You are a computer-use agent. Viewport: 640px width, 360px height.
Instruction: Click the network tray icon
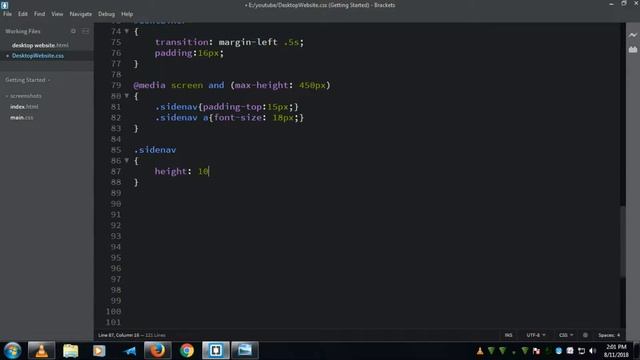[x=581, y=351]
